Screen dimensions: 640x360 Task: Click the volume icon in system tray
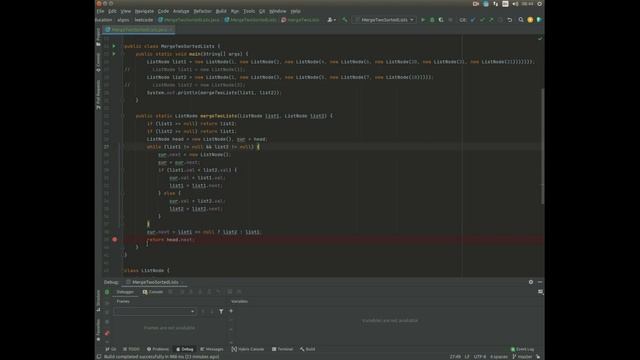point(515,4)
